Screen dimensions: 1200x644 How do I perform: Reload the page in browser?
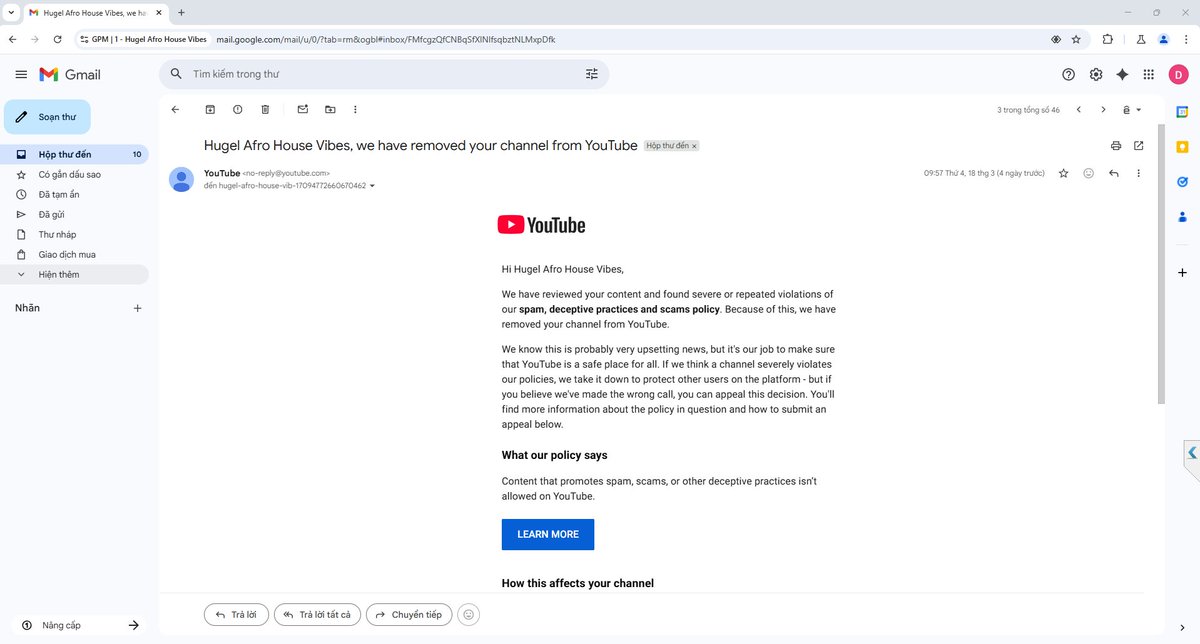(x=57, y=39)
